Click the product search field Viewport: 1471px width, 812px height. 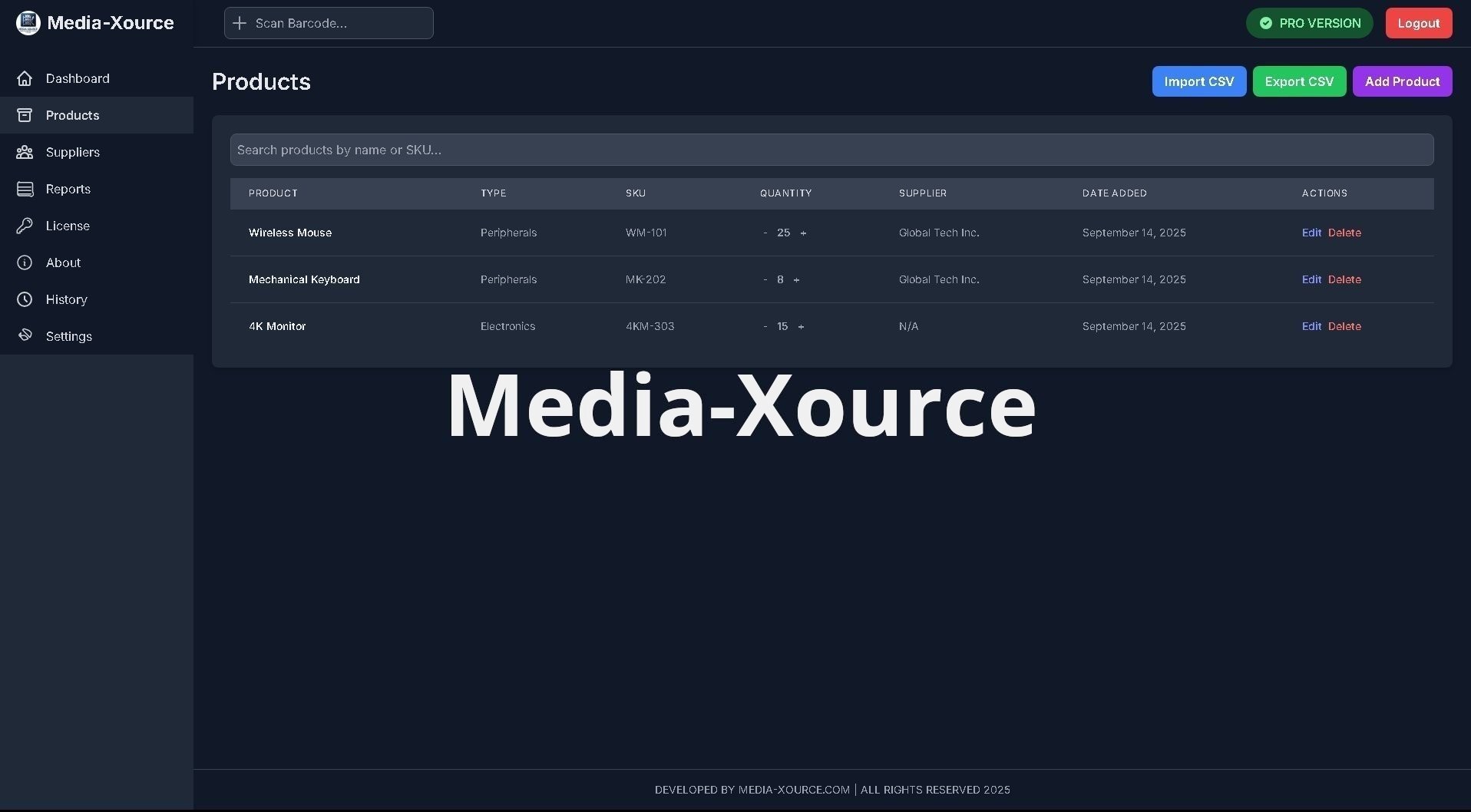coord(831,150)
